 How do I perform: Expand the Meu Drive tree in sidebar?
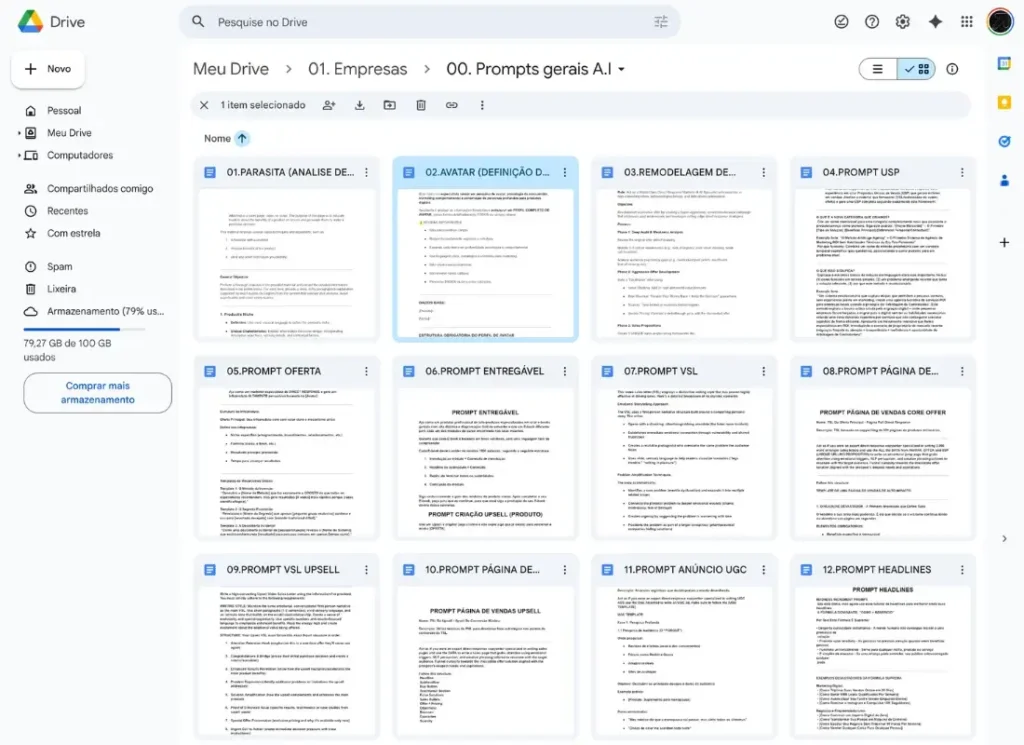tap(19, 133)
